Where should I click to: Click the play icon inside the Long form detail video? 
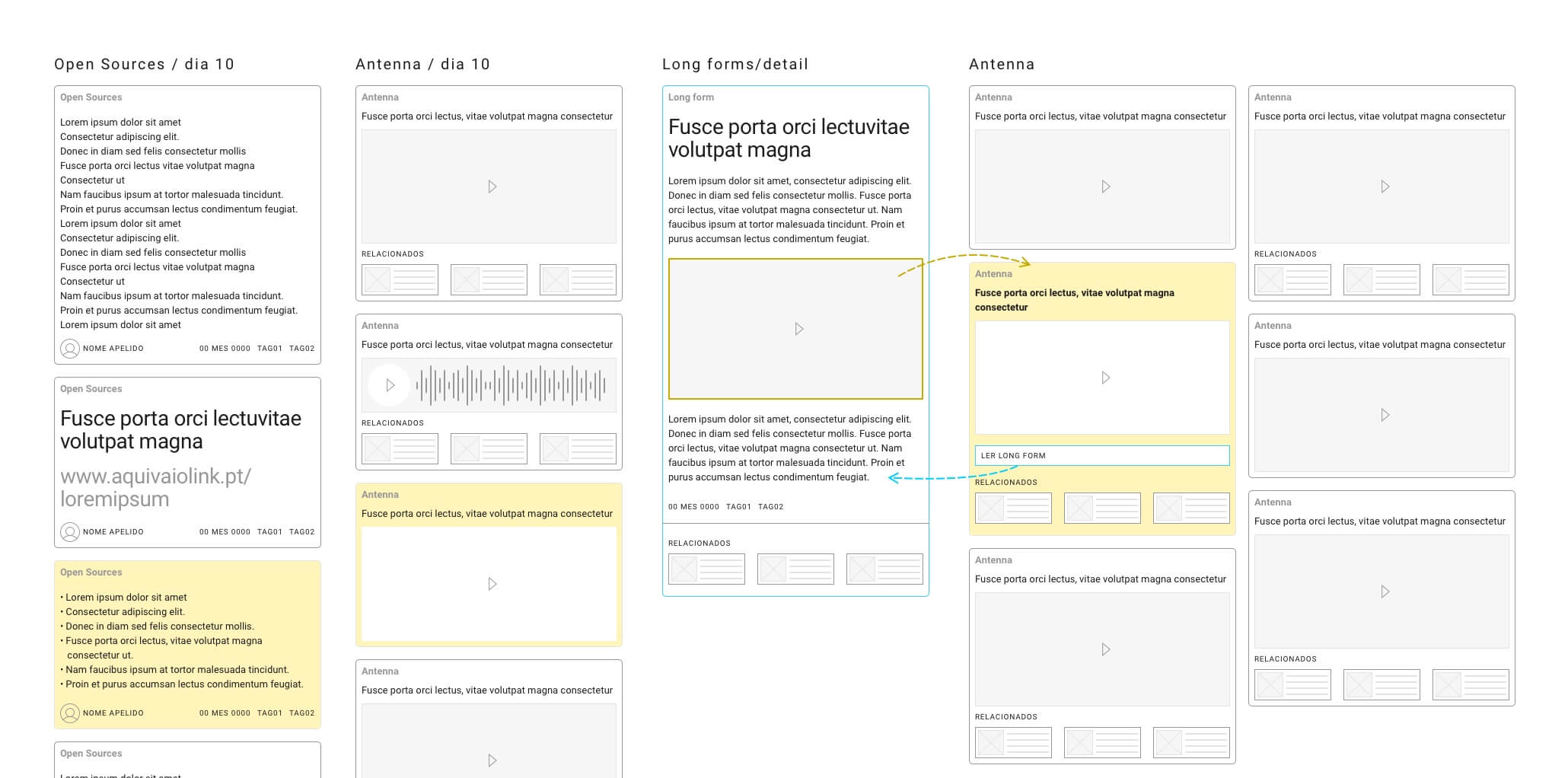798,329
